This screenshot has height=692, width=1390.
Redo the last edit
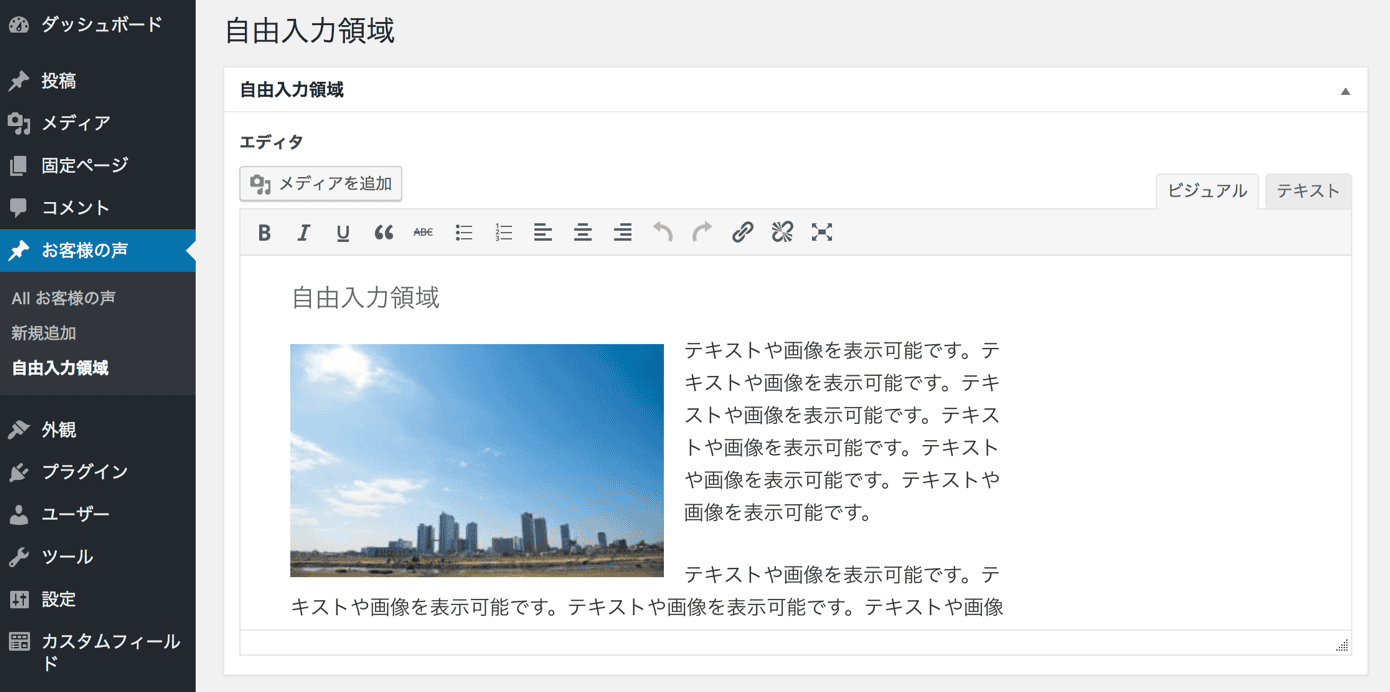702,233
